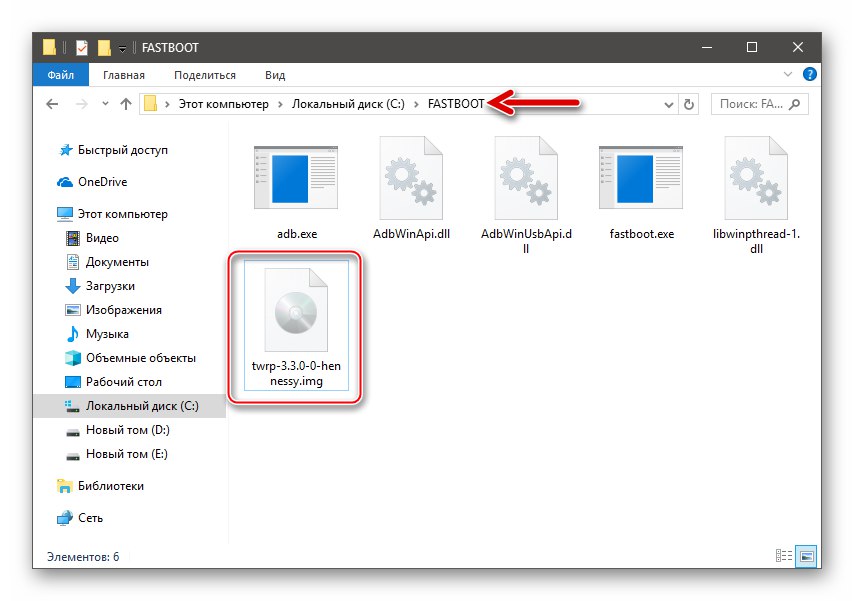Open the adb.exe file icon
The image size is (854, 601).
coord(296,178)
